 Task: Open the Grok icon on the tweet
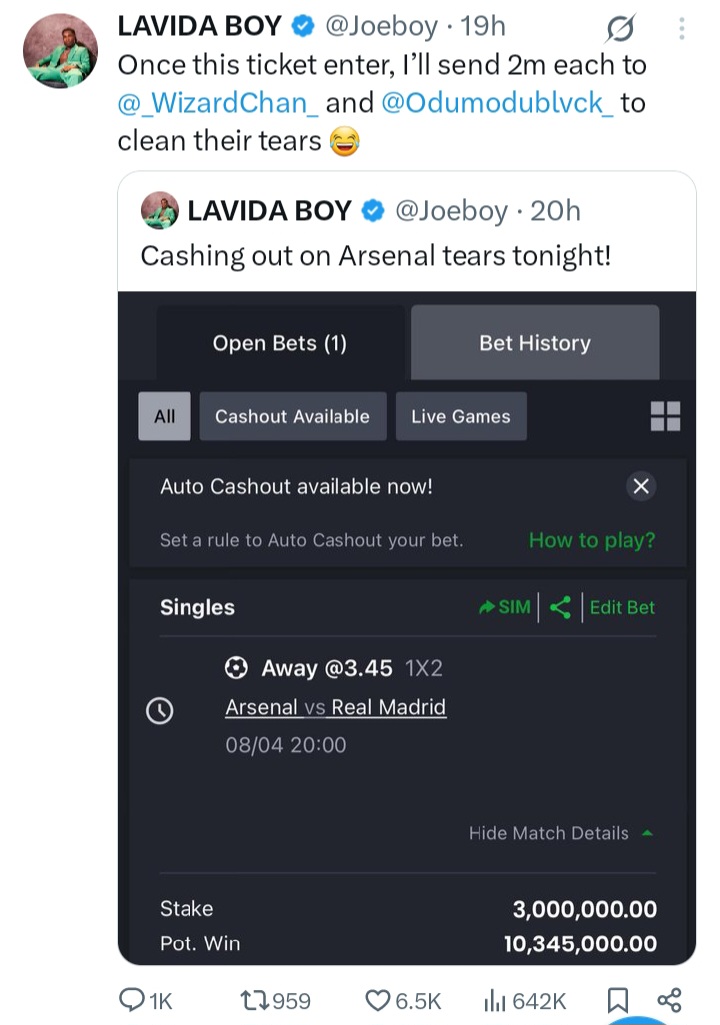click(620, 28)
